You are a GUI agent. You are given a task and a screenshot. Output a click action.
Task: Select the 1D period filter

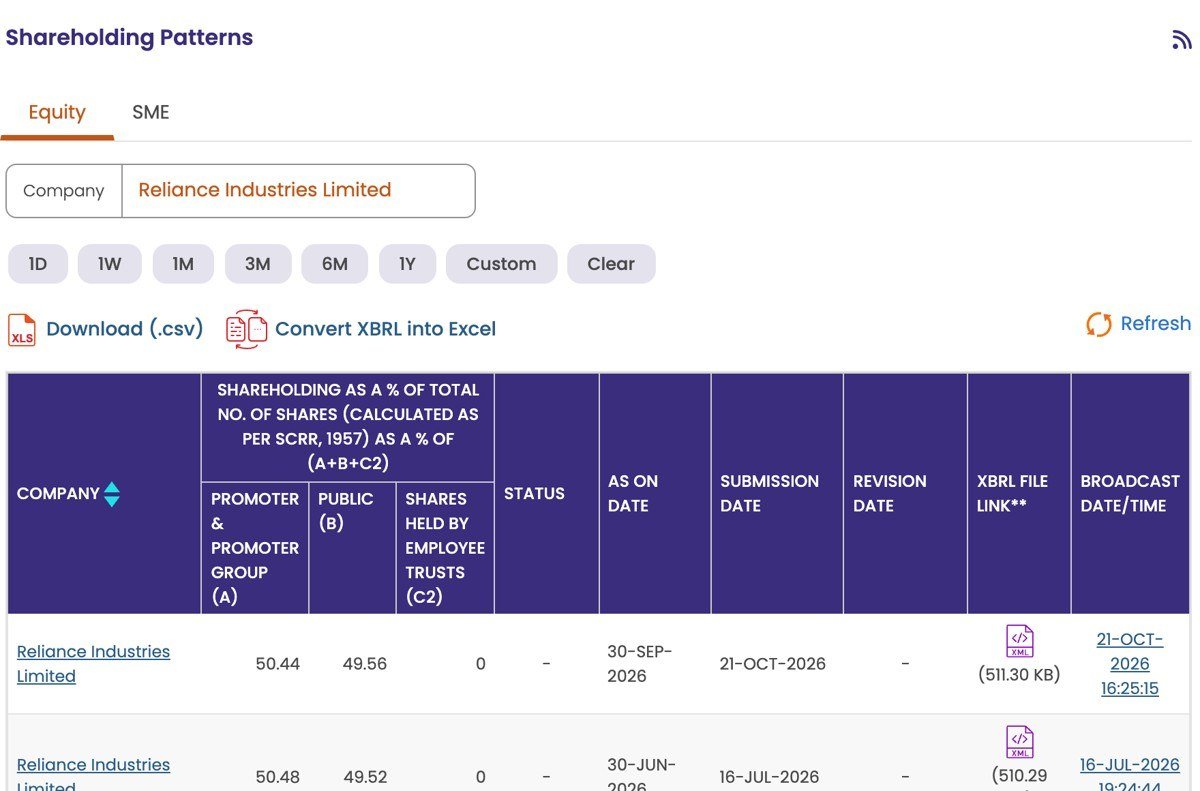point(38,264)
